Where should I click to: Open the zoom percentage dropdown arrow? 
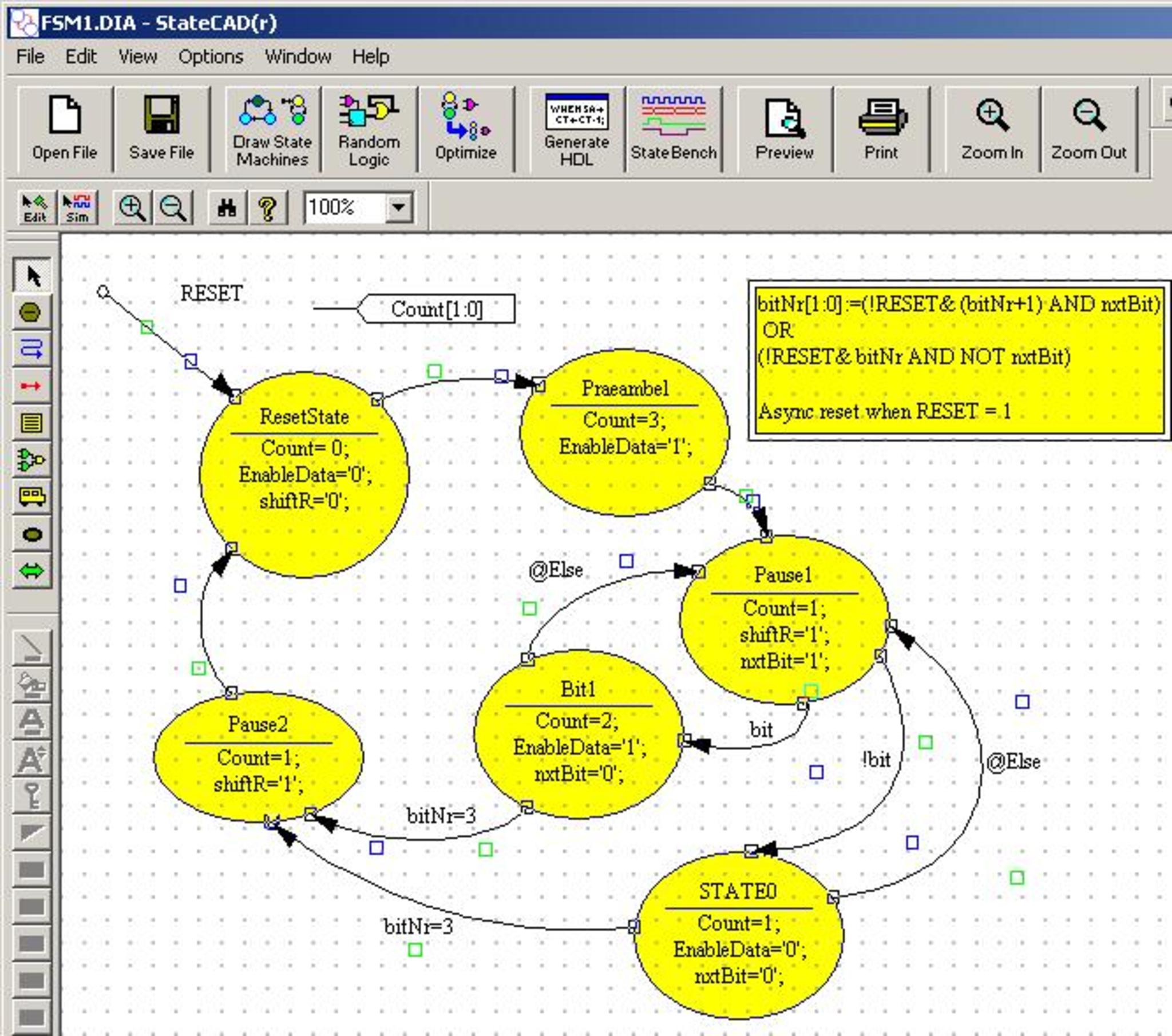click(398, 208)
